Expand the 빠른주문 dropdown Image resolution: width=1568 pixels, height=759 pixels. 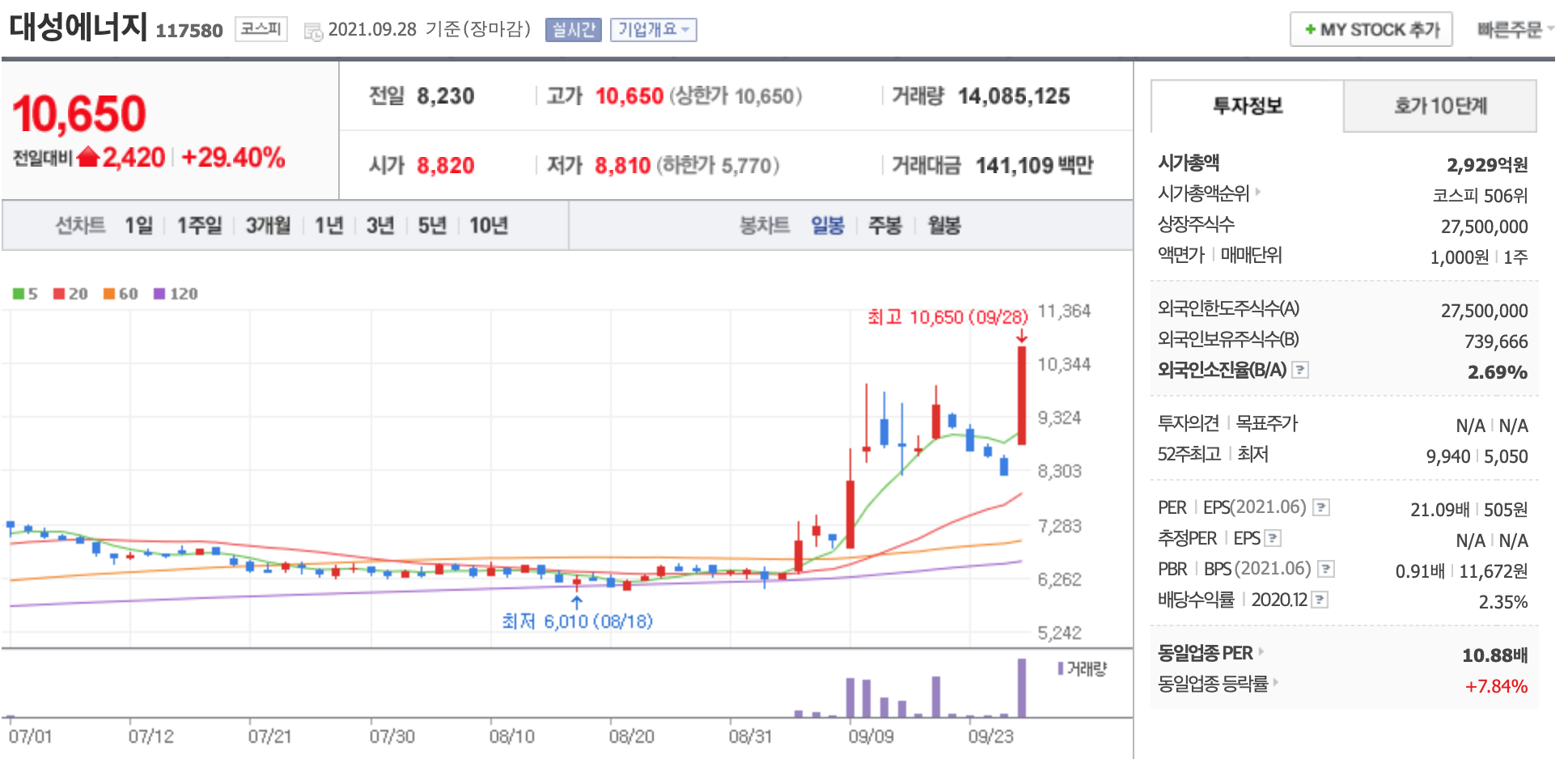point(1515,30)
